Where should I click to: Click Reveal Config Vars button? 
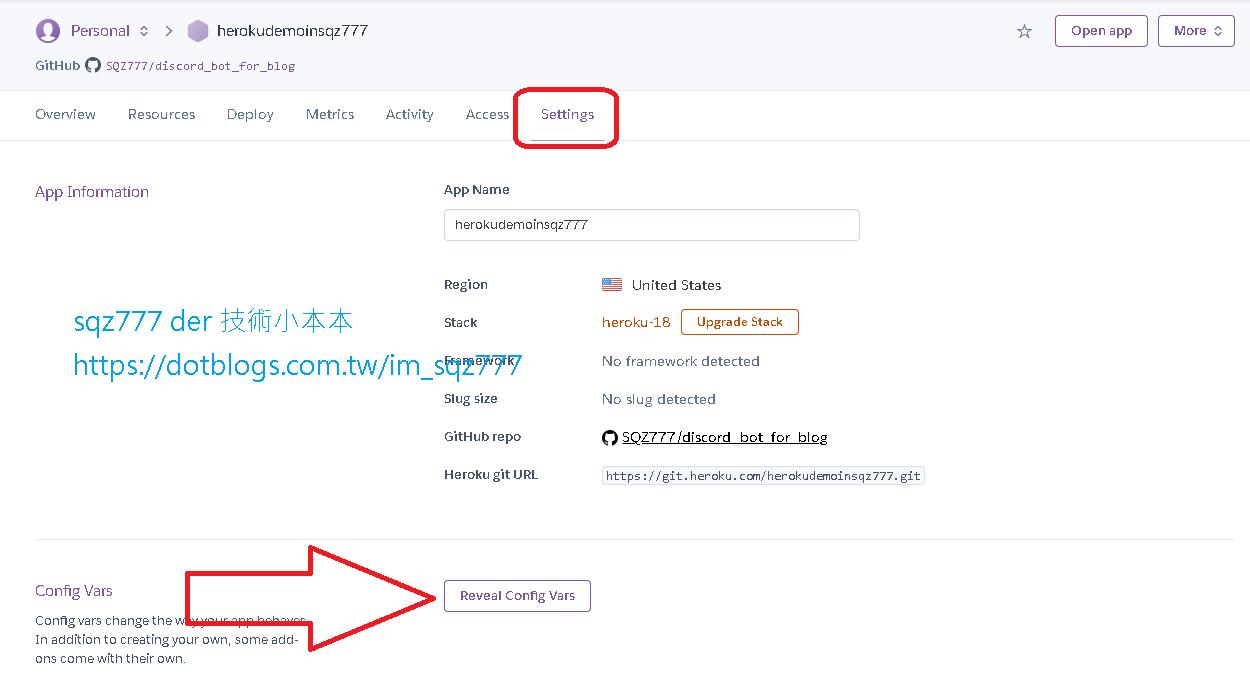tap(517, 596)
